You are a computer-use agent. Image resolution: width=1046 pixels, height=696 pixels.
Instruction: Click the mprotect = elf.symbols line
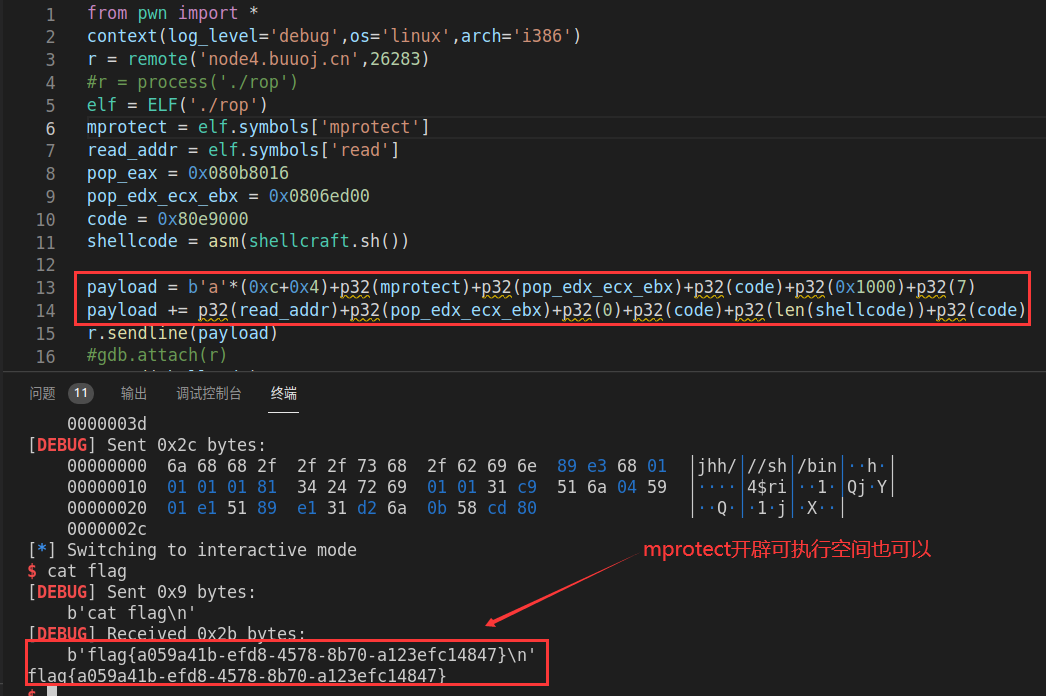click(x=257, y=127)
